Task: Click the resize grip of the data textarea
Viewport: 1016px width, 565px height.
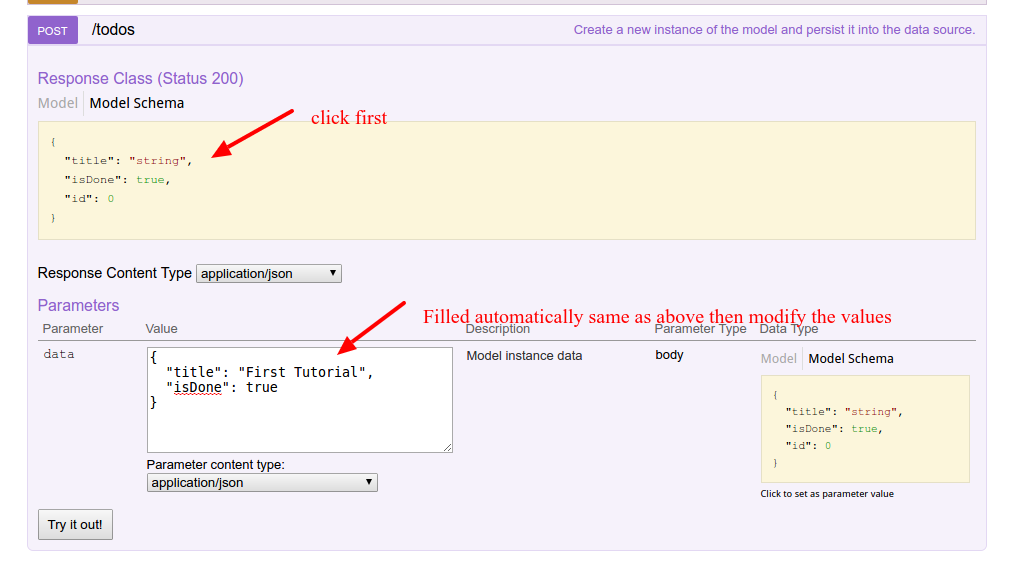Action: 447,447
